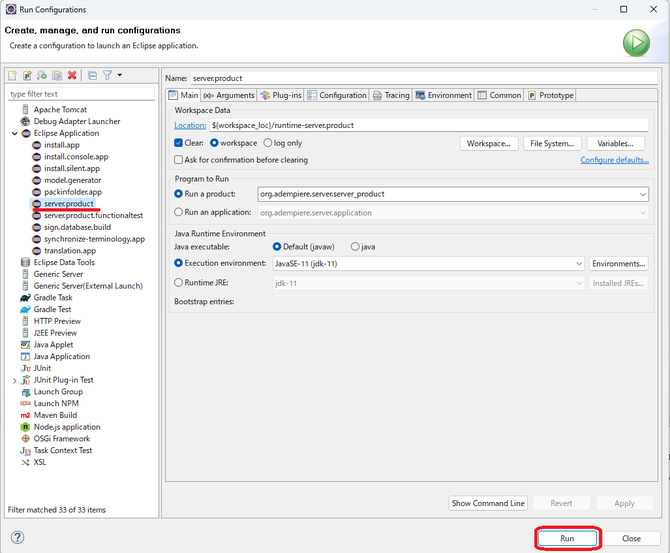Select Eclipse Data Tools type
Viewport: 670px width, 553px height.
click(64, 262)
